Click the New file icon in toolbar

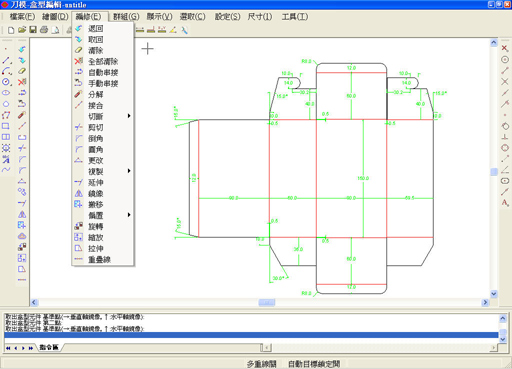(11, 30)
